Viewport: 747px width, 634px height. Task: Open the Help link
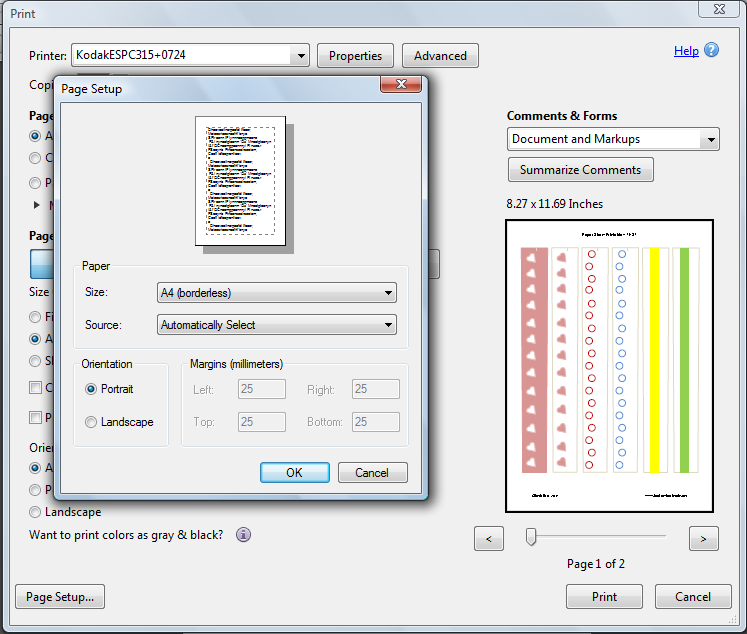tap(686, 51)
